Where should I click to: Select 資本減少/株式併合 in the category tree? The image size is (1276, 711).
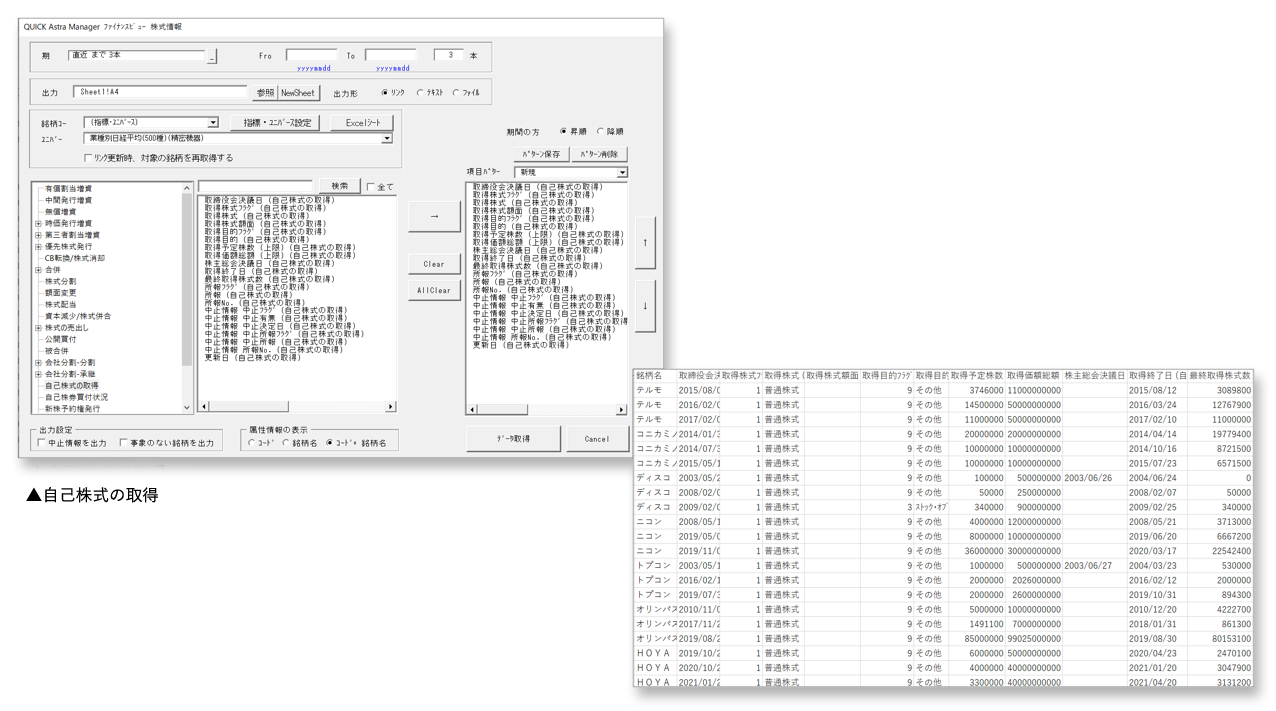point(78,316)
